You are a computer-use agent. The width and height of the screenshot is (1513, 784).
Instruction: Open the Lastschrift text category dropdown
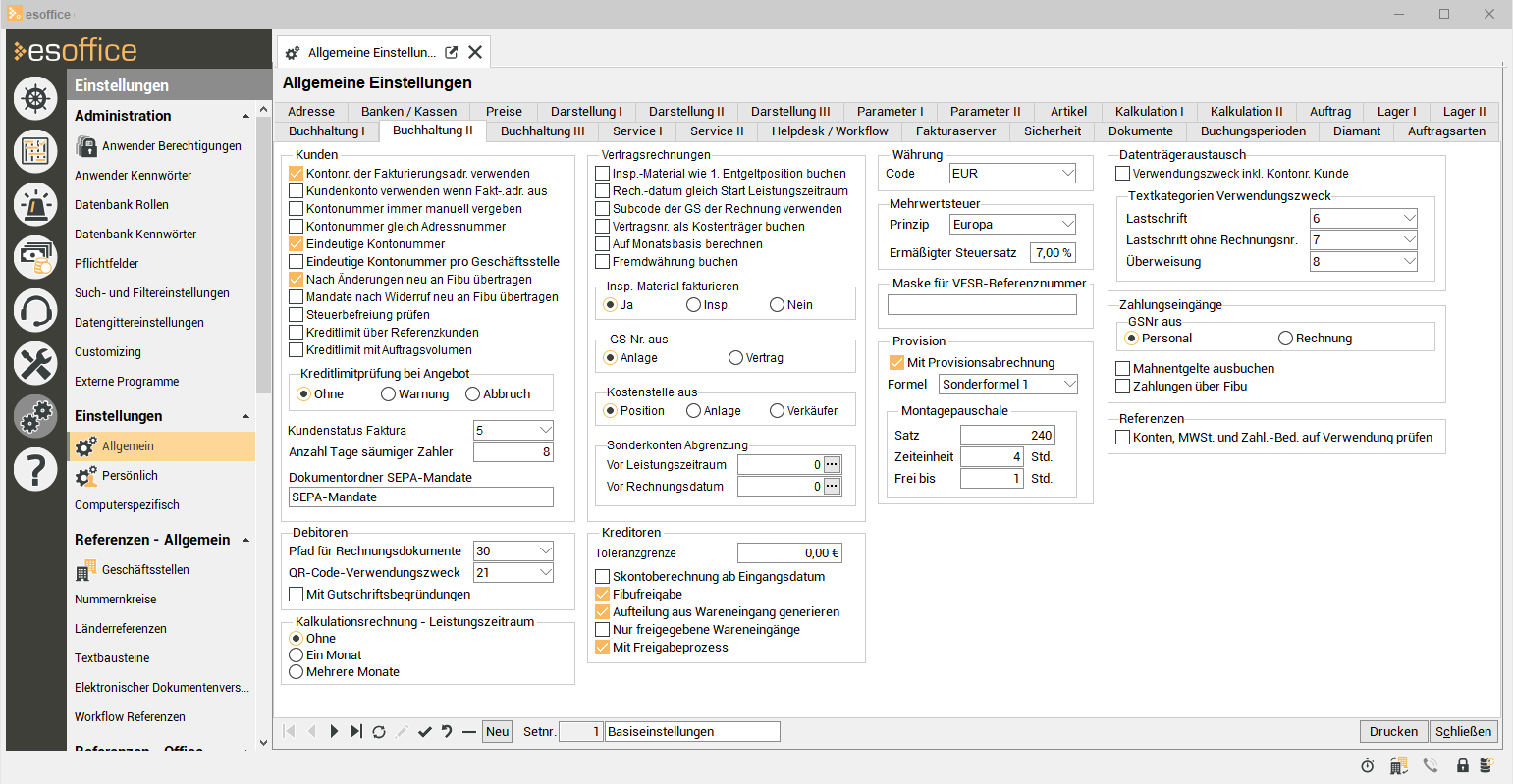[1410, 219]
